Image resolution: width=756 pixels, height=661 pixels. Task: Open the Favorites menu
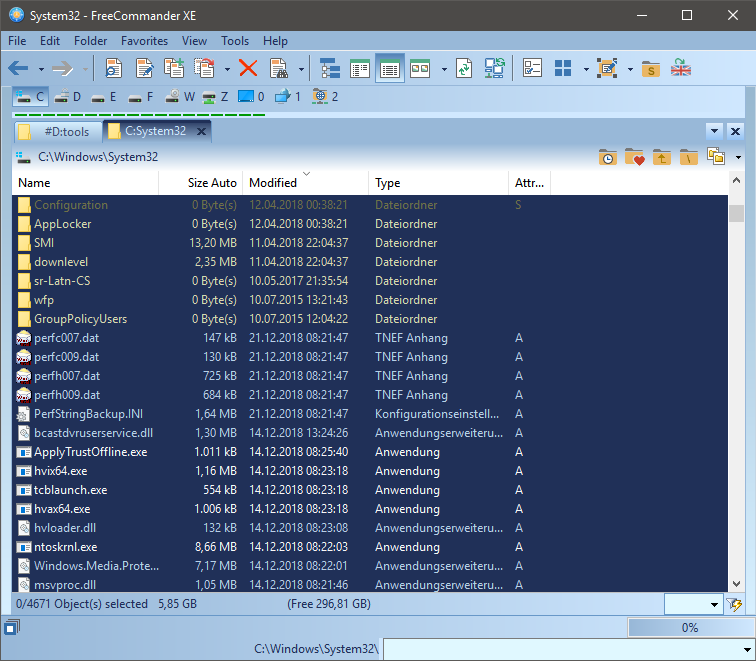(x=145, y=41)
